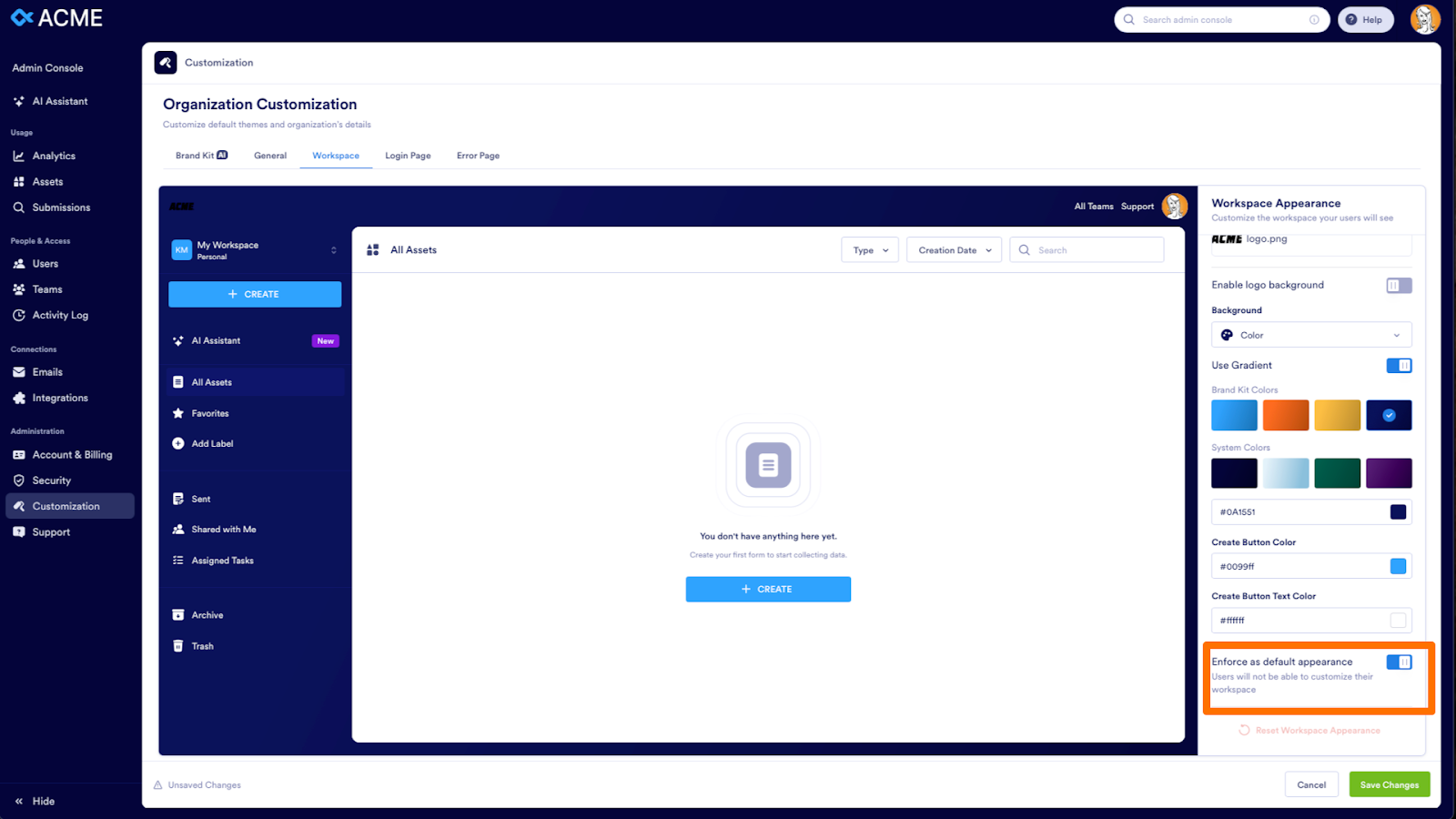
Task: Switch to the Login Page tab
Action: point(408,156)
